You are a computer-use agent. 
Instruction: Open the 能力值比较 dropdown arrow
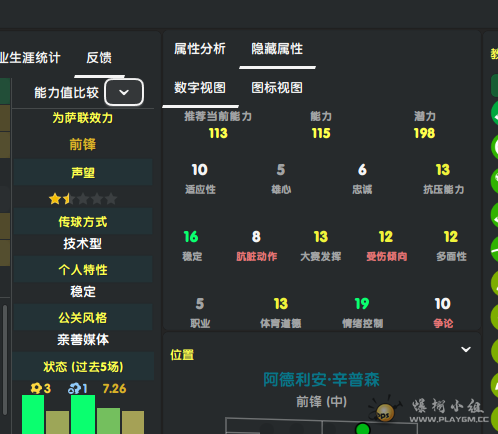(124, 92)
